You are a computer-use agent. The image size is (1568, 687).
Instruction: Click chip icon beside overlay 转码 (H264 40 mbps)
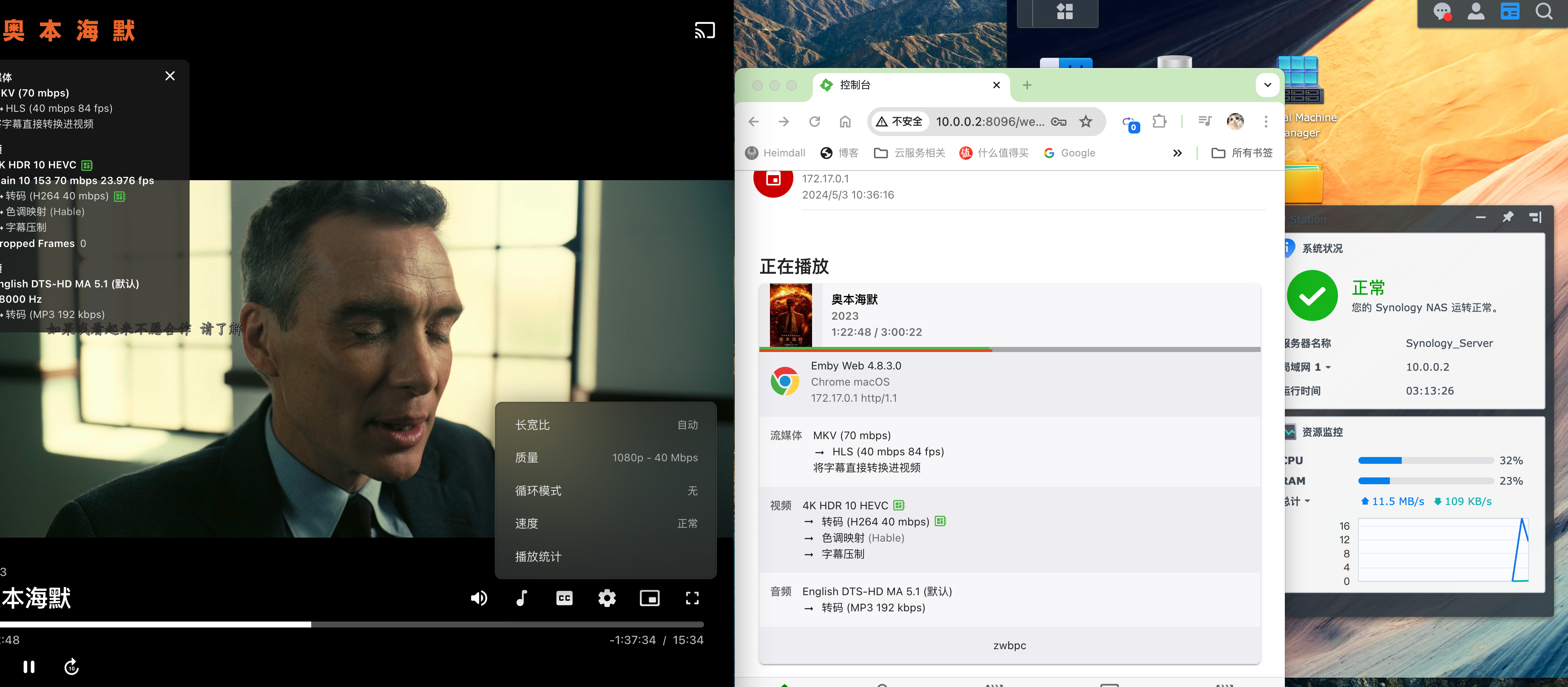coord(120,196)
